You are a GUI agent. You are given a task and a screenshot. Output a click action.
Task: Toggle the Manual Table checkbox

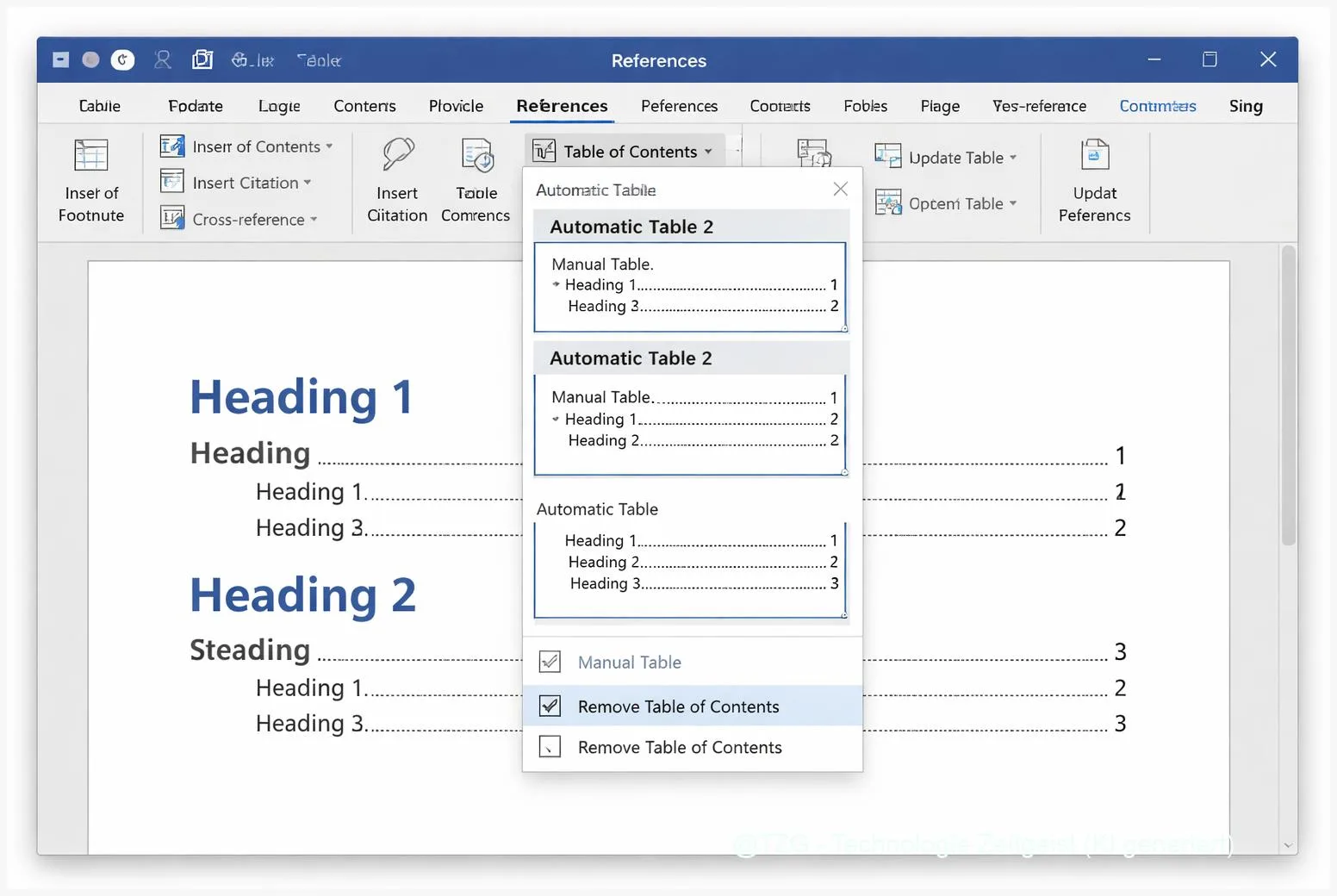[550, 662]
